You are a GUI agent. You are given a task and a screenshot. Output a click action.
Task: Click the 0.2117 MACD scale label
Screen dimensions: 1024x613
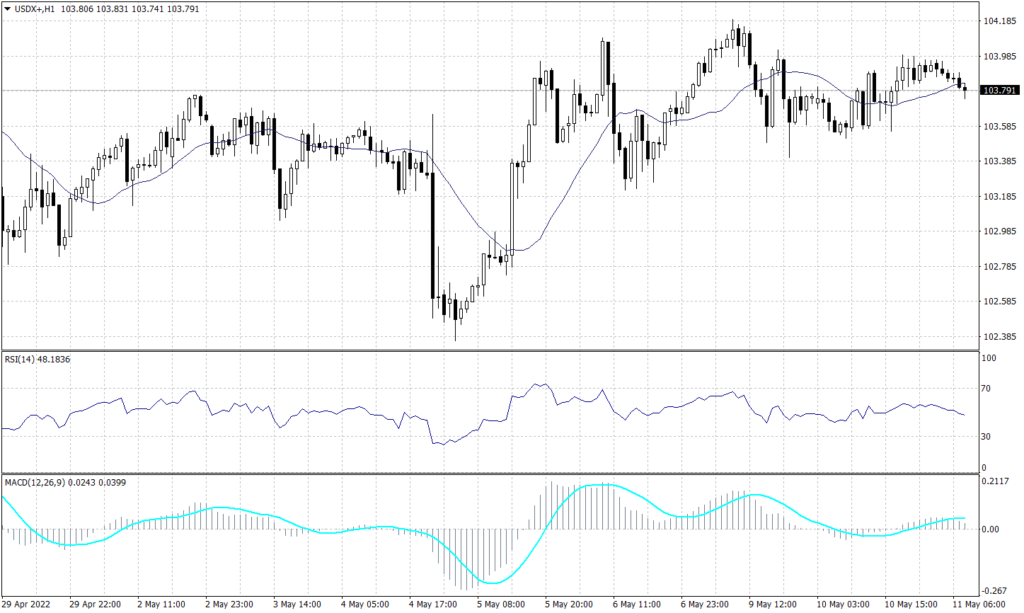pyautogui.click(x=996, y=479)
